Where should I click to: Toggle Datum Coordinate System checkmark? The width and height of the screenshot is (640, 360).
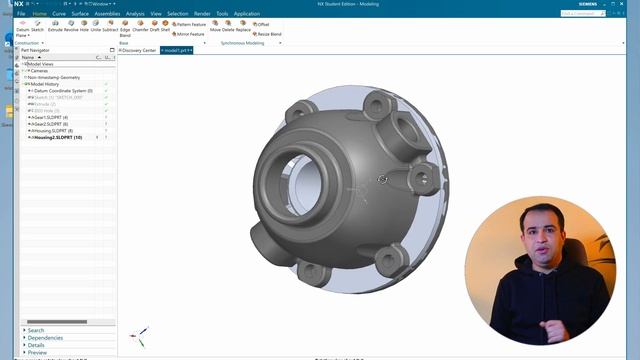point(106,91)
